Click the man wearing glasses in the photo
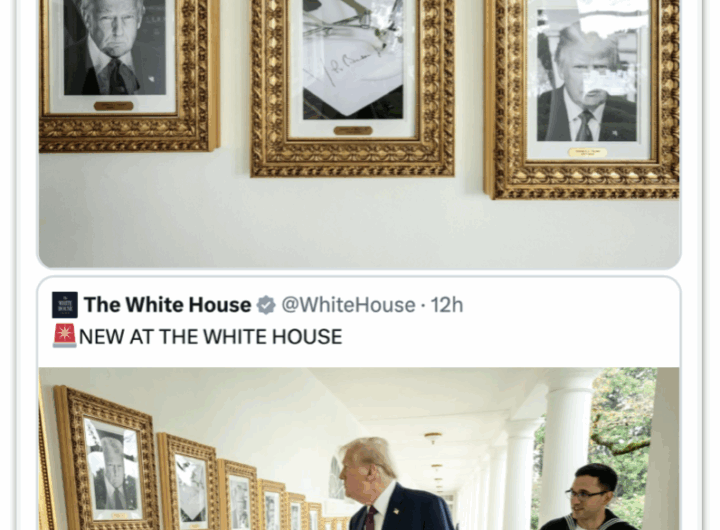The height and width of the screenshot is (530, 720). coord(588,497)
